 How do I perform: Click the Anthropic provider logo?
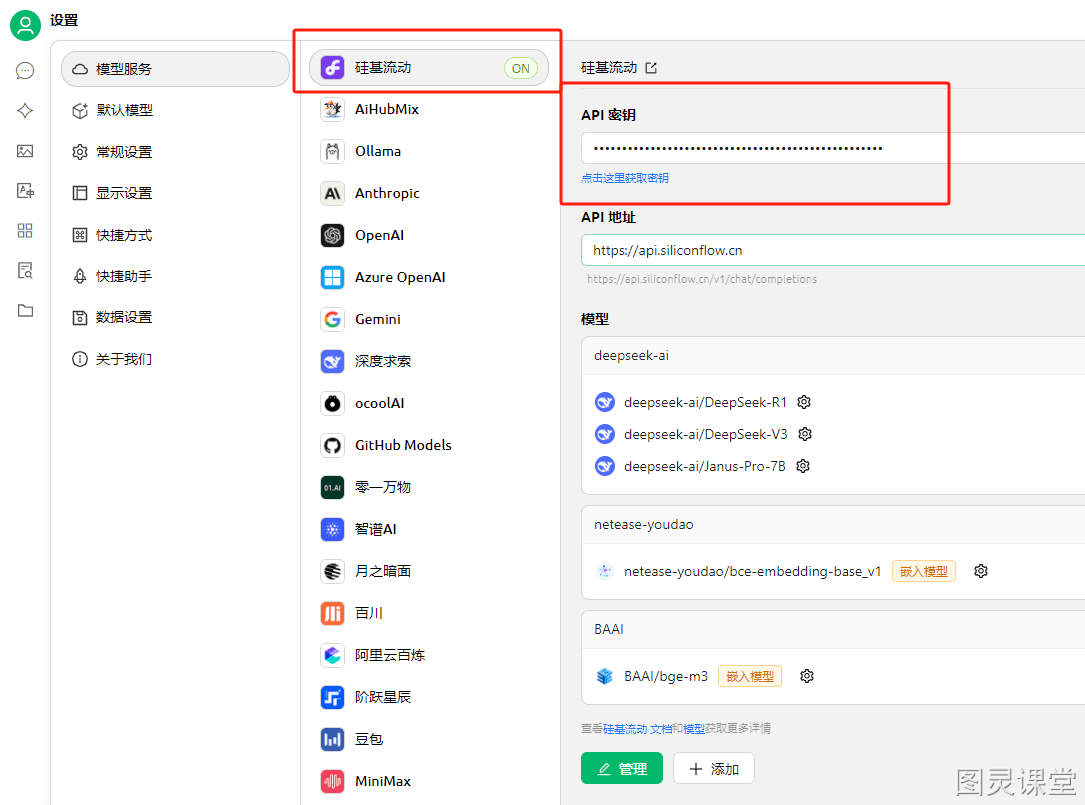click(332, 193)
